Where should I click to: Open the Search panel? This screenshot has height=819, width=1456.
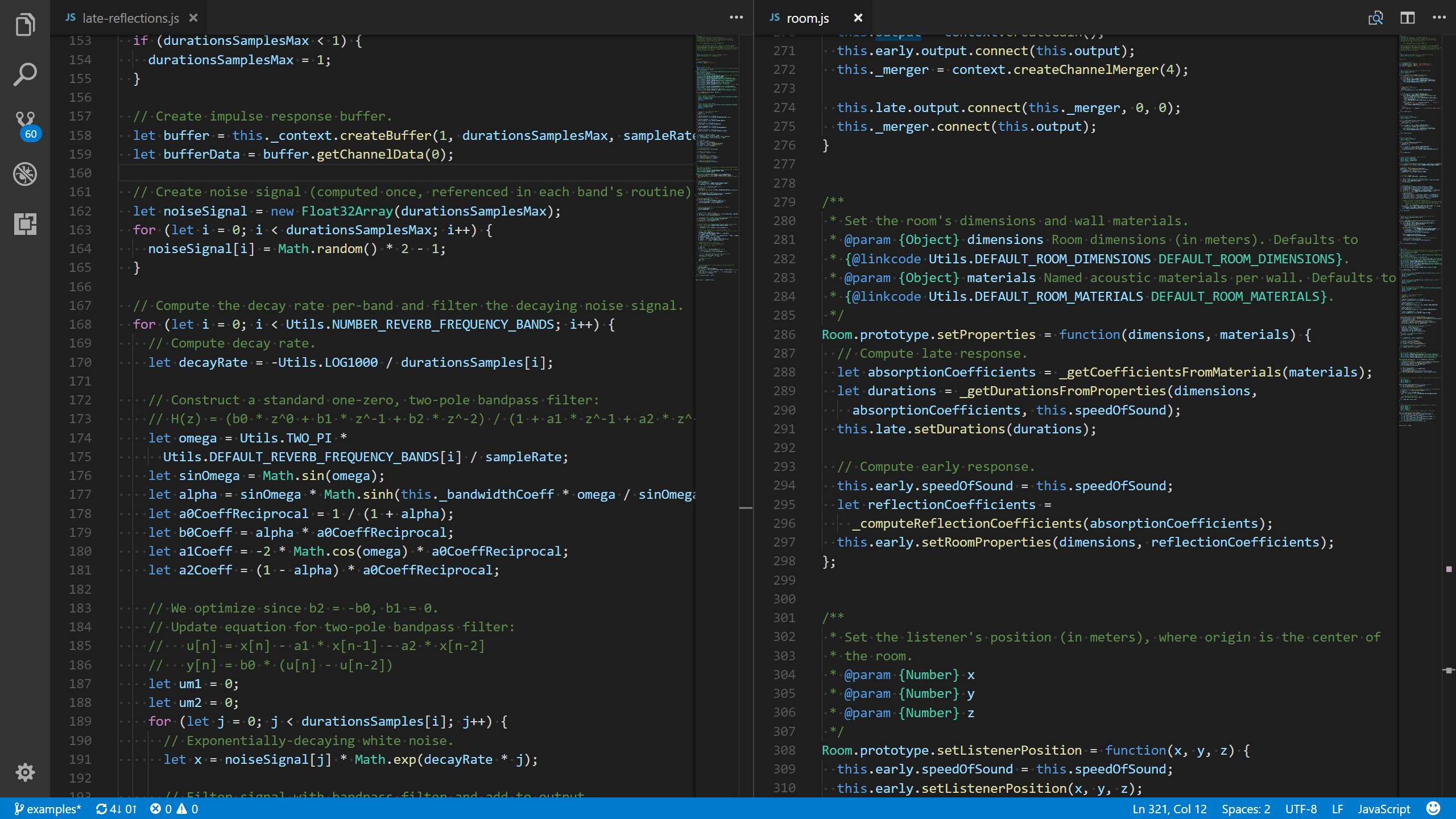point(25,75)
